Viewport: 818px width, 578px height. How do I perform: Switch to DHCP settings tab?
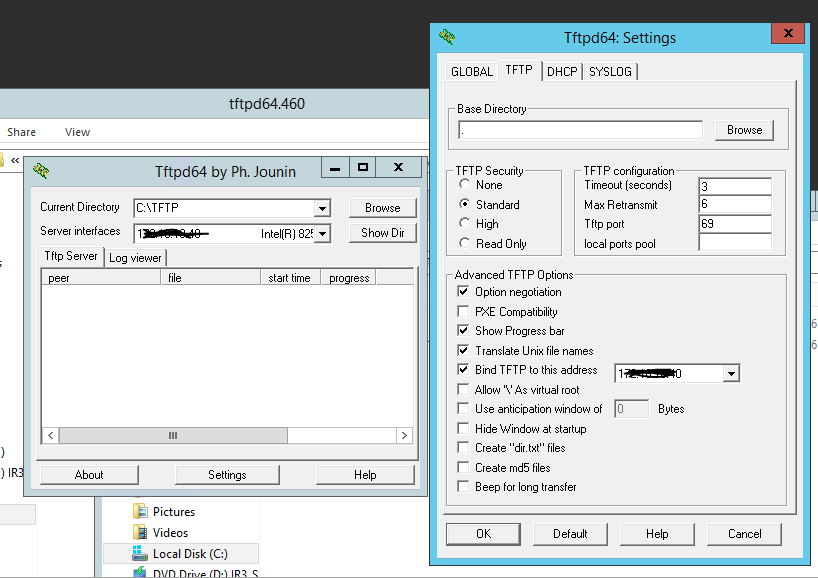(x=562, y=71)
